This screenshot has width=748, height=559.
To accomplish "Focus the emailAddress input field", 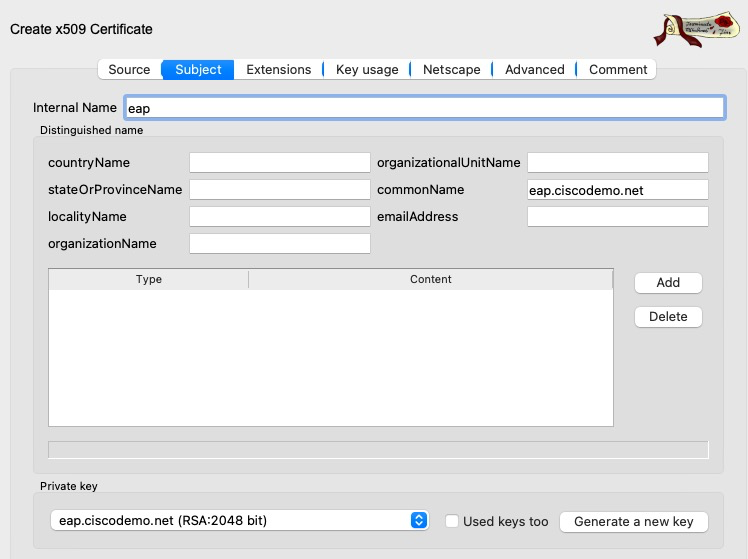I will point(617,217).
